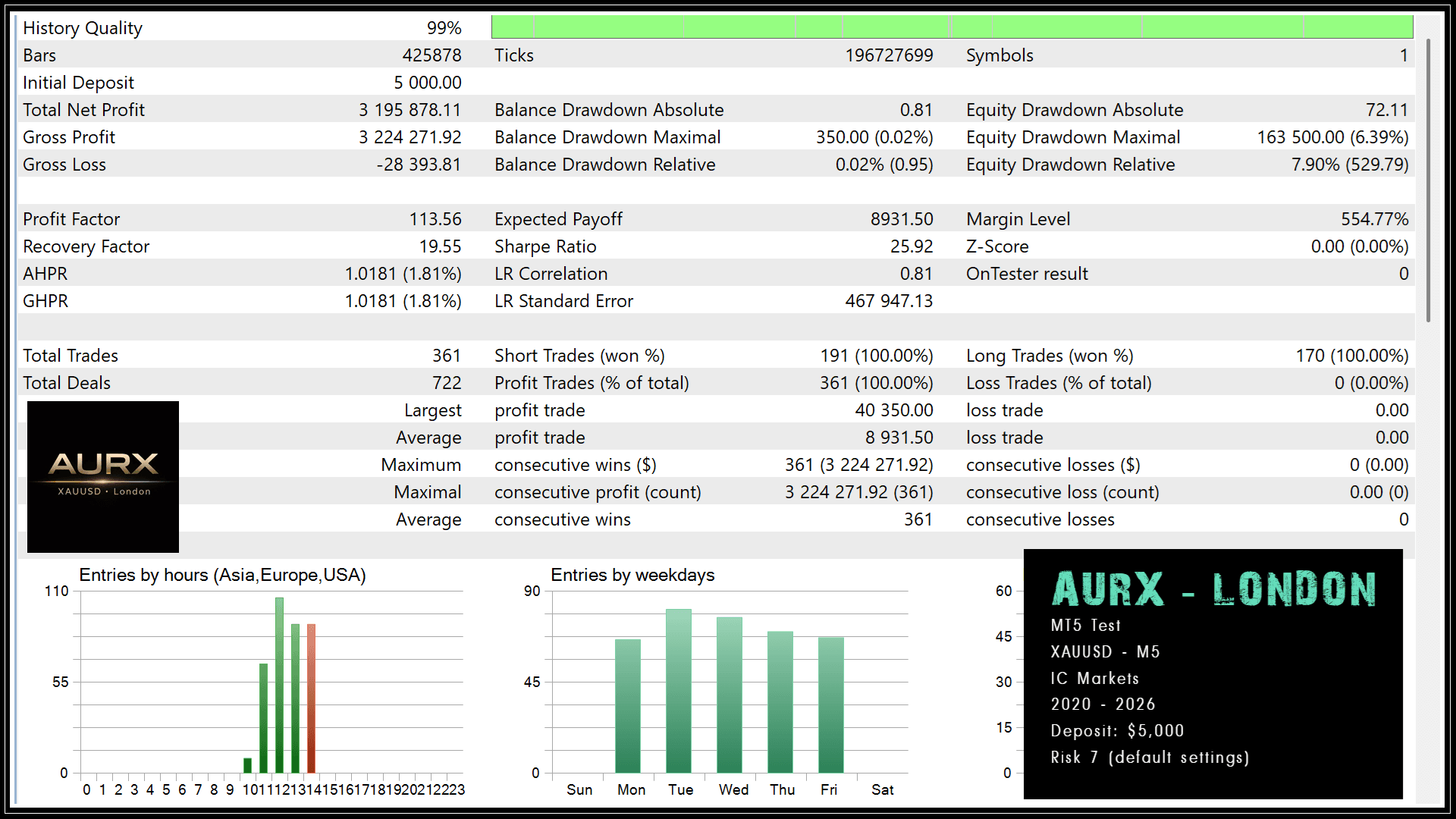The image size is (1456, 819).
Task: Click the Friday bar in weekdays chart
Action: pos(831,705)
